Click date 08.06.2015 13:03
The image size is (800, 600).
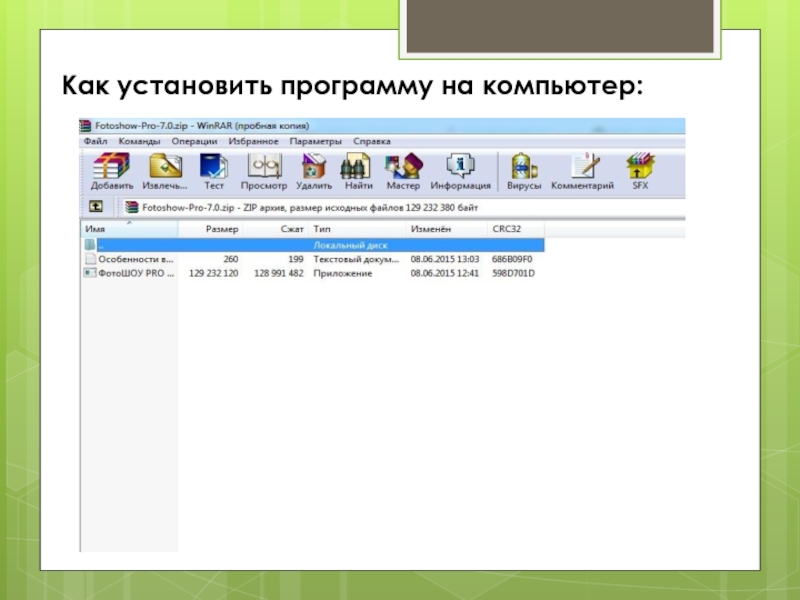(x=444, y=259)
